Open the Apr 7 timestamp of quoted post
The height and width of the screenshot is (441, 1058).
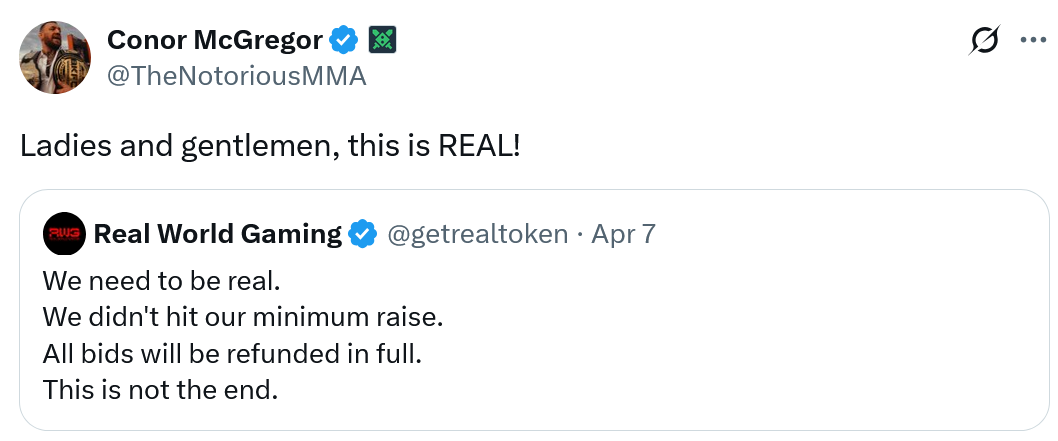(x=624, y=235)
